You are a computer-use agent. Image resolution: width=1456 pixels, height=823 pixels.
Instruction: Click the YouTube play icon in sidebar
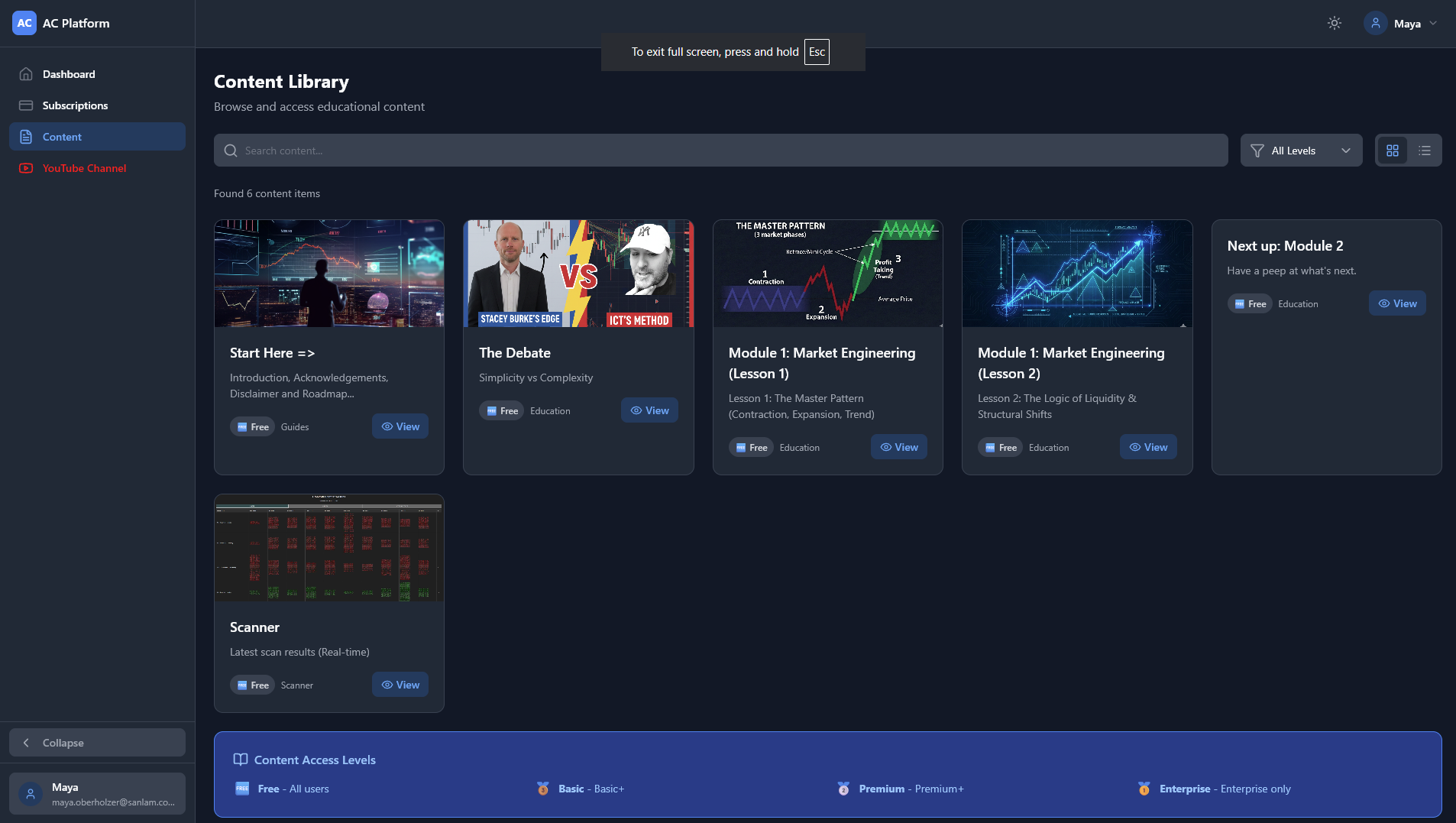(x=26, y=168)
